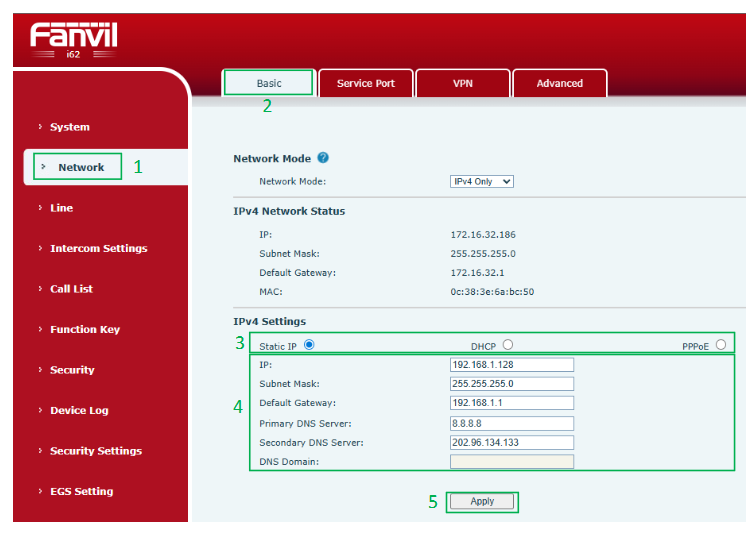Expand the arrow beside System

[40, 127]
